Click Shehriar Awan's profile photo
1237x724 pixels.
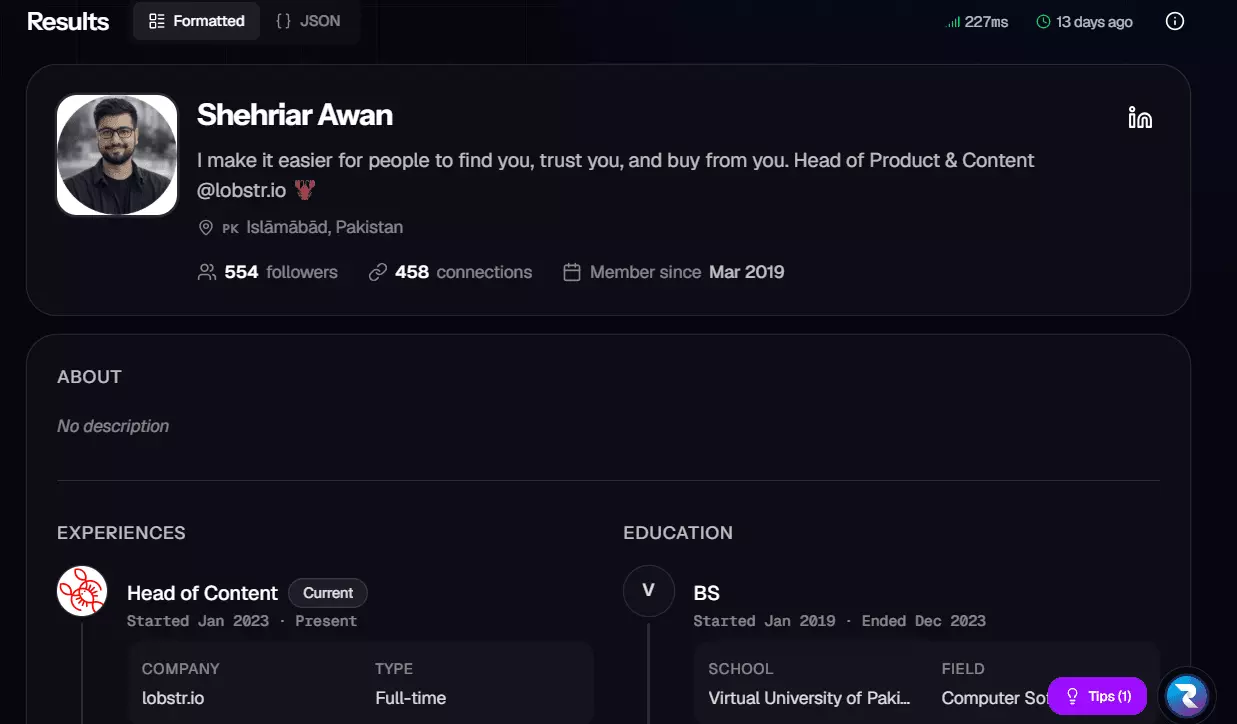117,155
